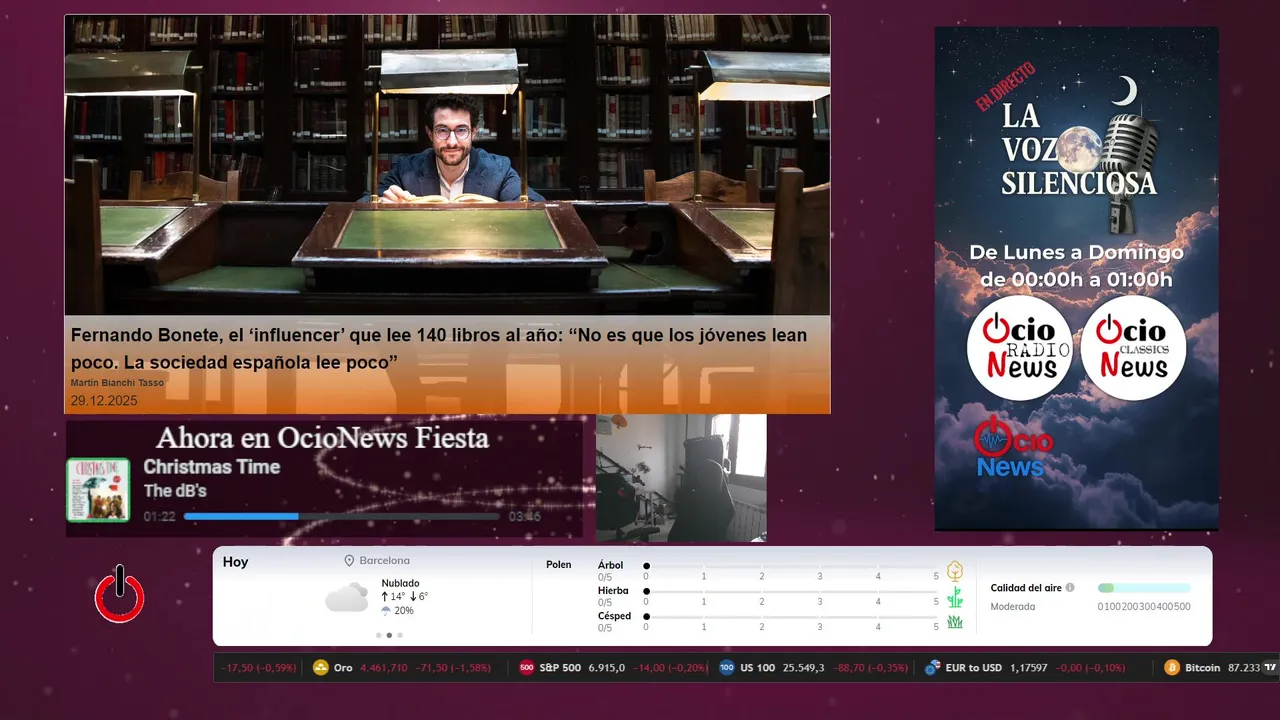This screenshot has width=1280, height=720.
Task: Click the total duration 03:46
Action: pyautogui.click(x=525, y=517)
